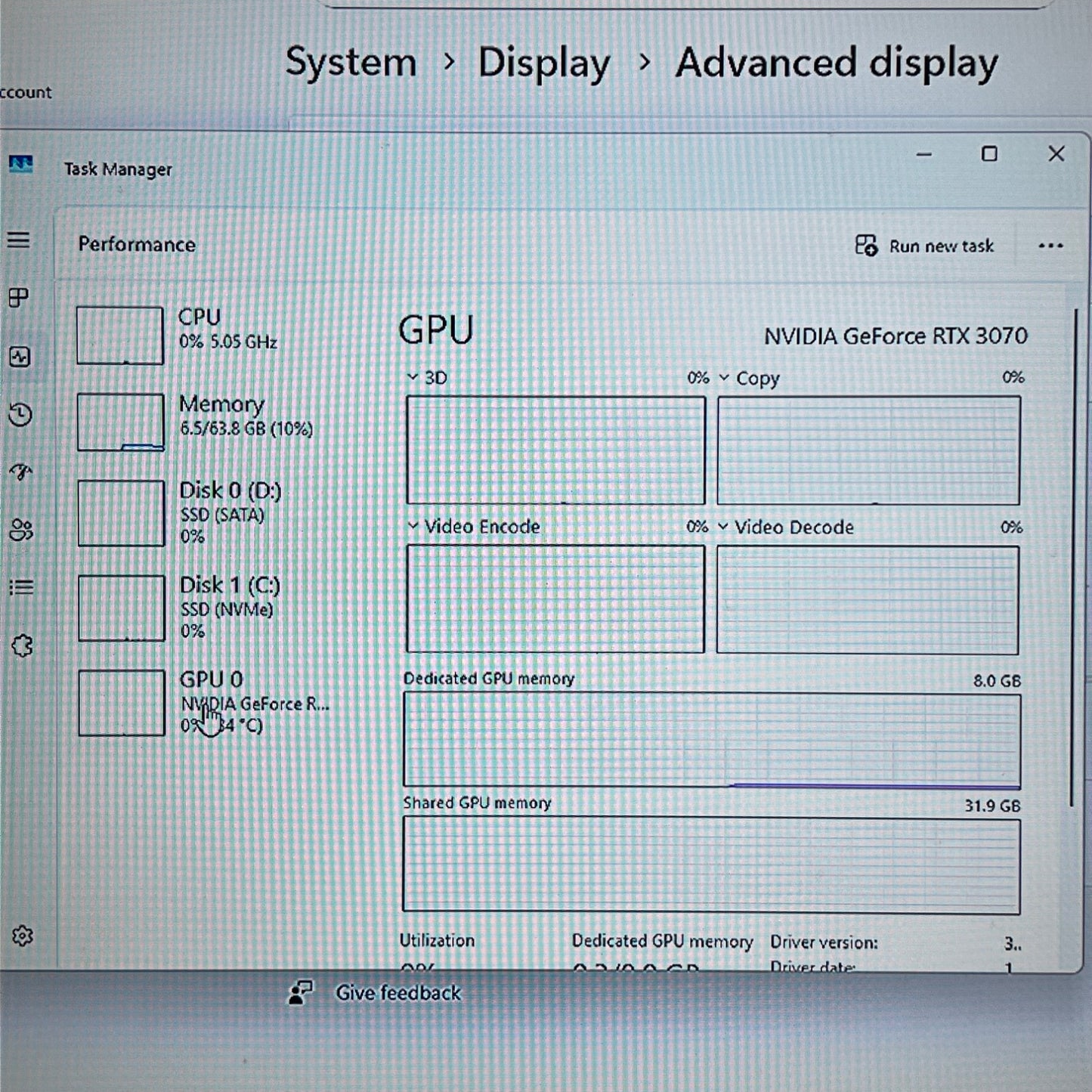Viewport: 1092px width, 1092px height.
Task: Click the Driver version label
Action: coord(824,942)
